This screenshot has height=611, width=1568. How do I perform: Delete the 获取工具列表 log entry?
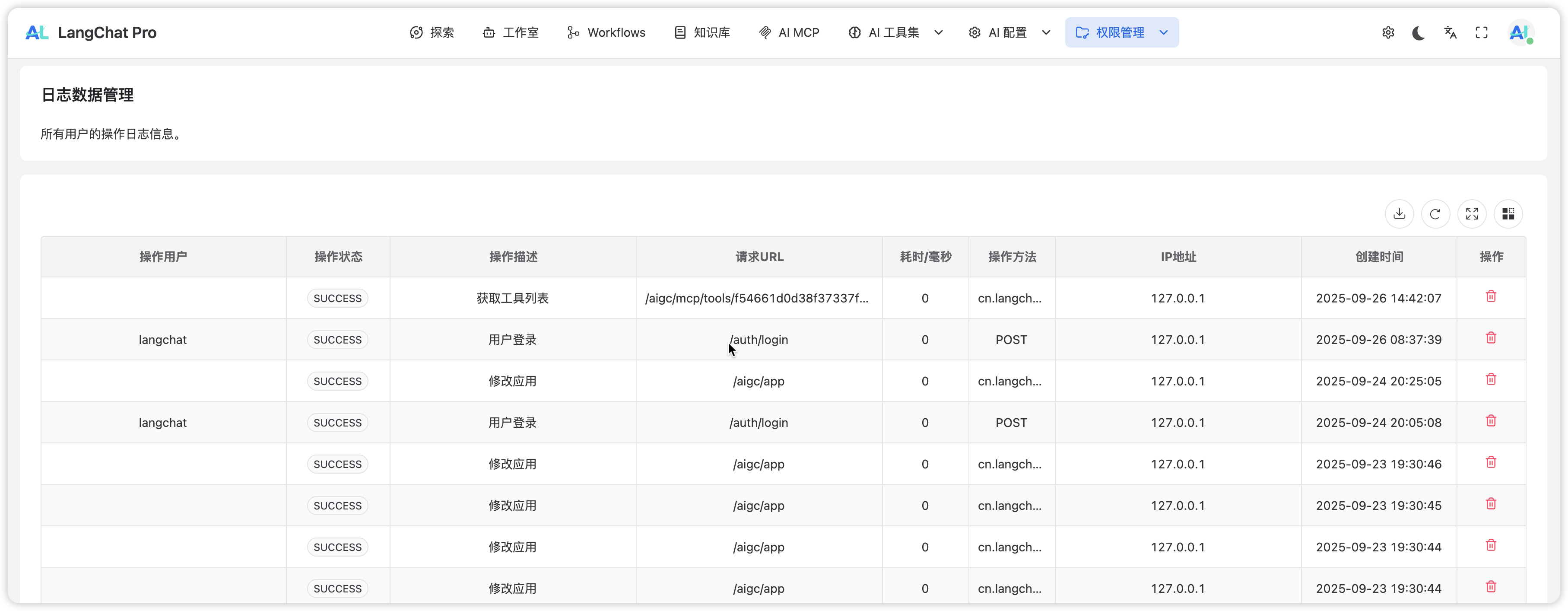click(1491, 297)
